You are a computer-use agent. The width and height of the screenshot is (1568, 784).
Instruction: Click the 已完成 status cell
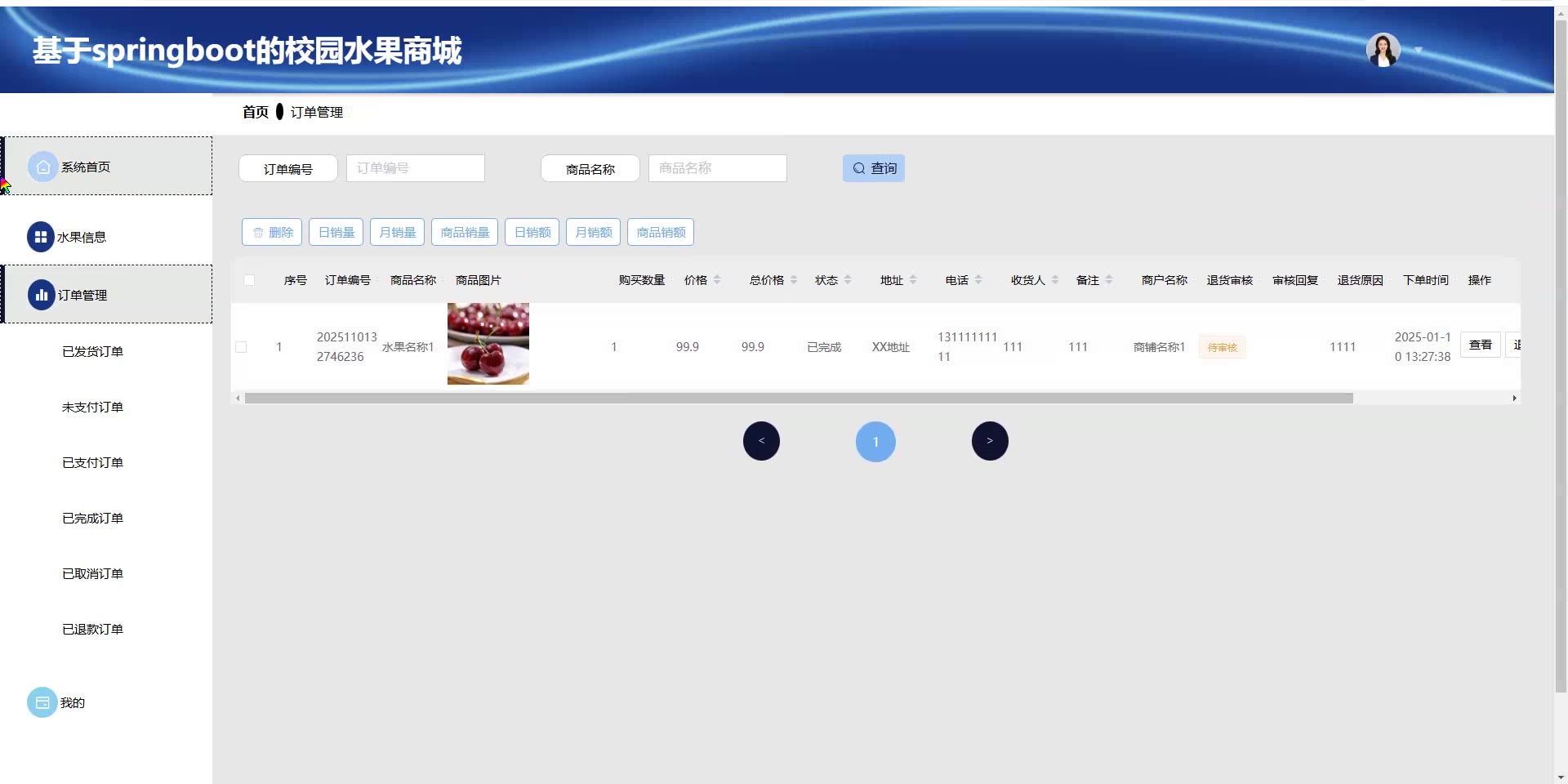coord(824,347)
